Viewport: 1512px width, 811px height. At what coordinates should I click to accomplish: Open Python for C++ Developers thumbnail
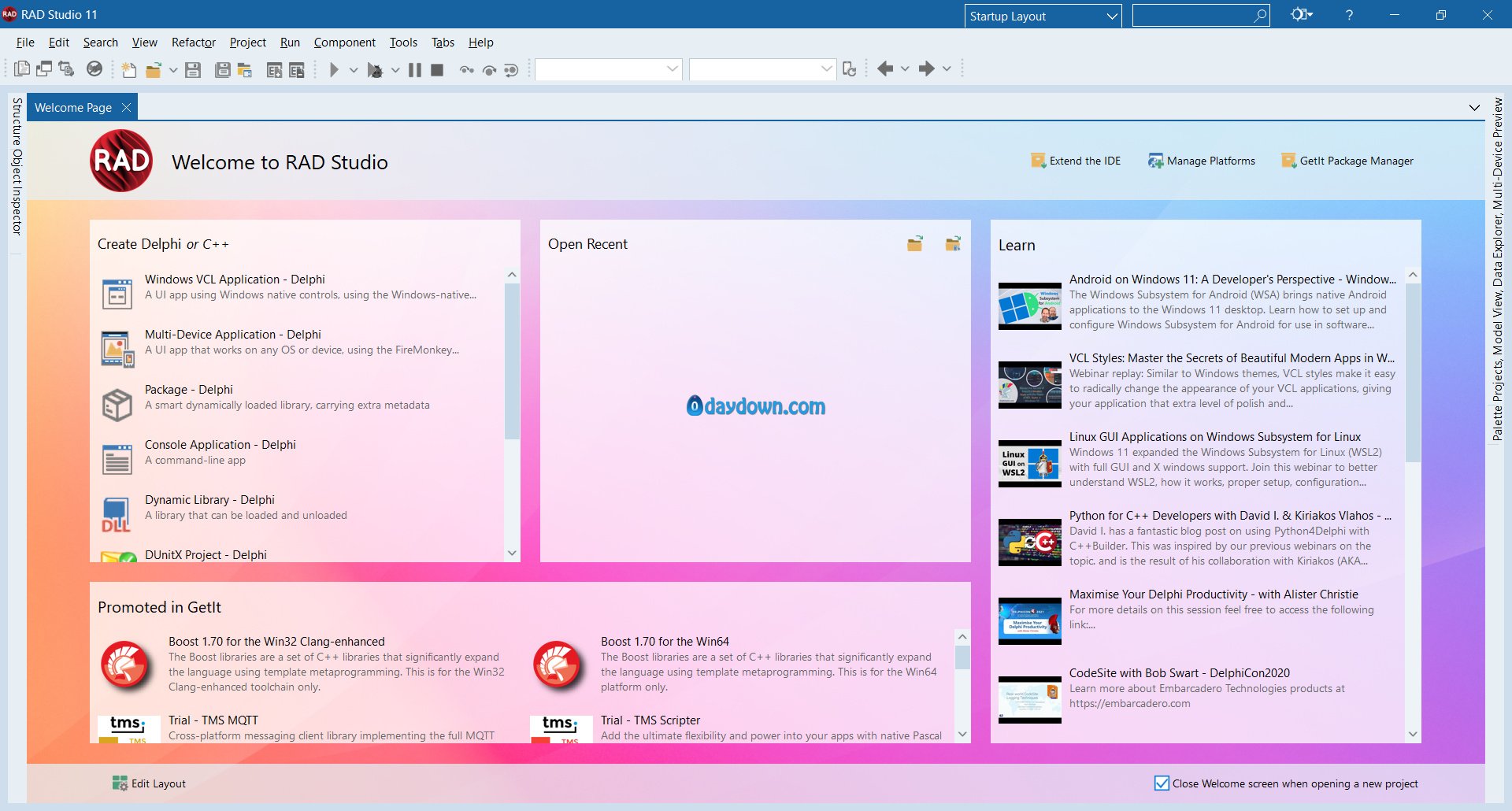(x=1030, y=543)
